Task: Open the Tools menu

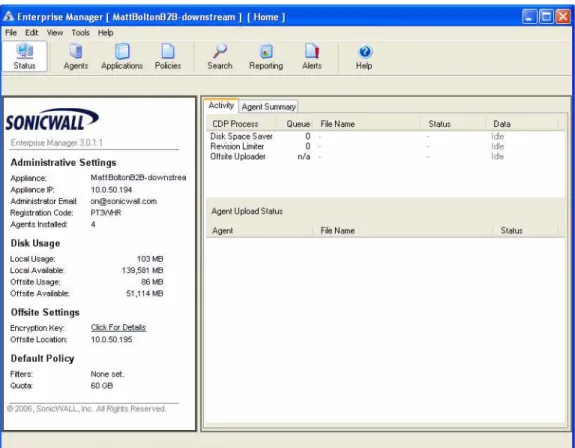Action: click(80, 33)
